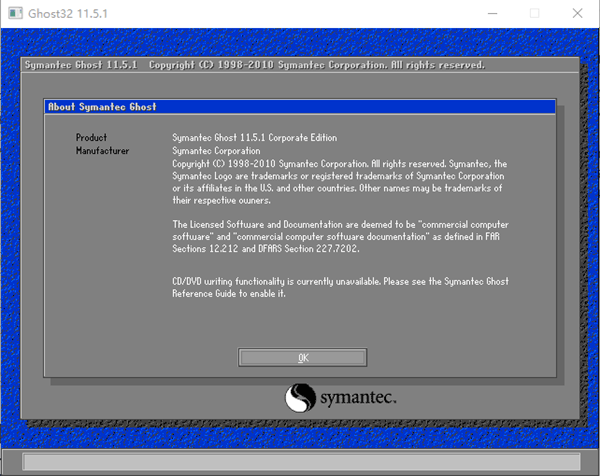
Task: Minimize the Ghost32 window
Action: 488,14
